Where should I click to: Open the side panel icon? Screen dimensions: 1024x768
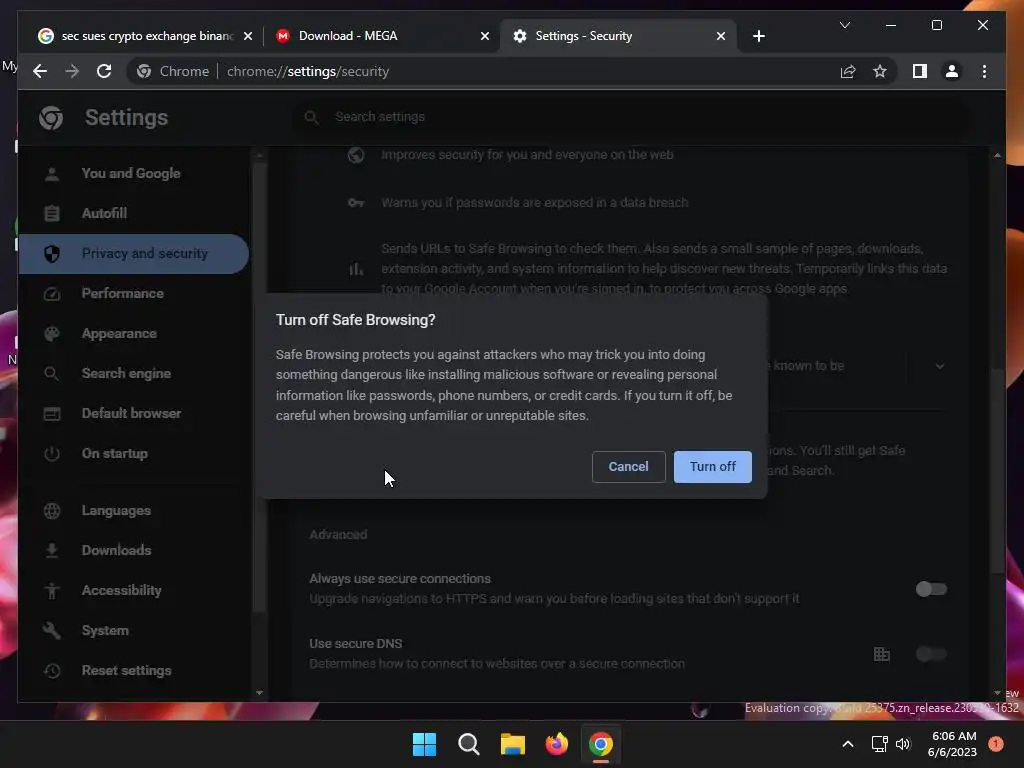pyautogui.click(x=920, y=71)
